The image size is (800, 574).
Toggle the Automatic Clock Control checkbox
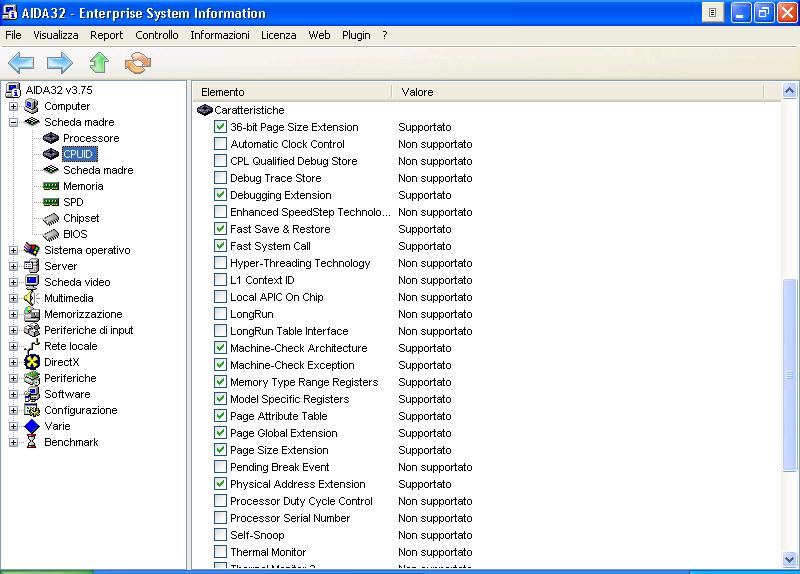[x=220, y=143]
